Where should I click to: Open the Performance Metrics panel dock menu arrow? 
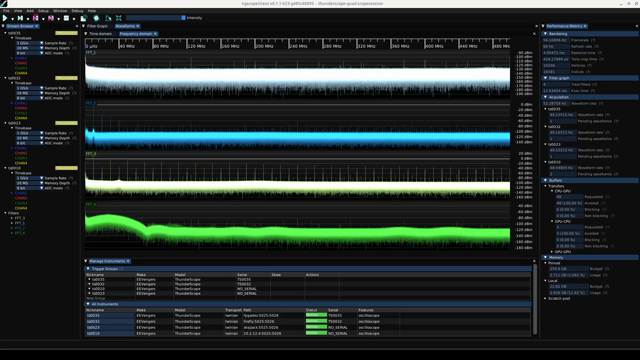543,26
